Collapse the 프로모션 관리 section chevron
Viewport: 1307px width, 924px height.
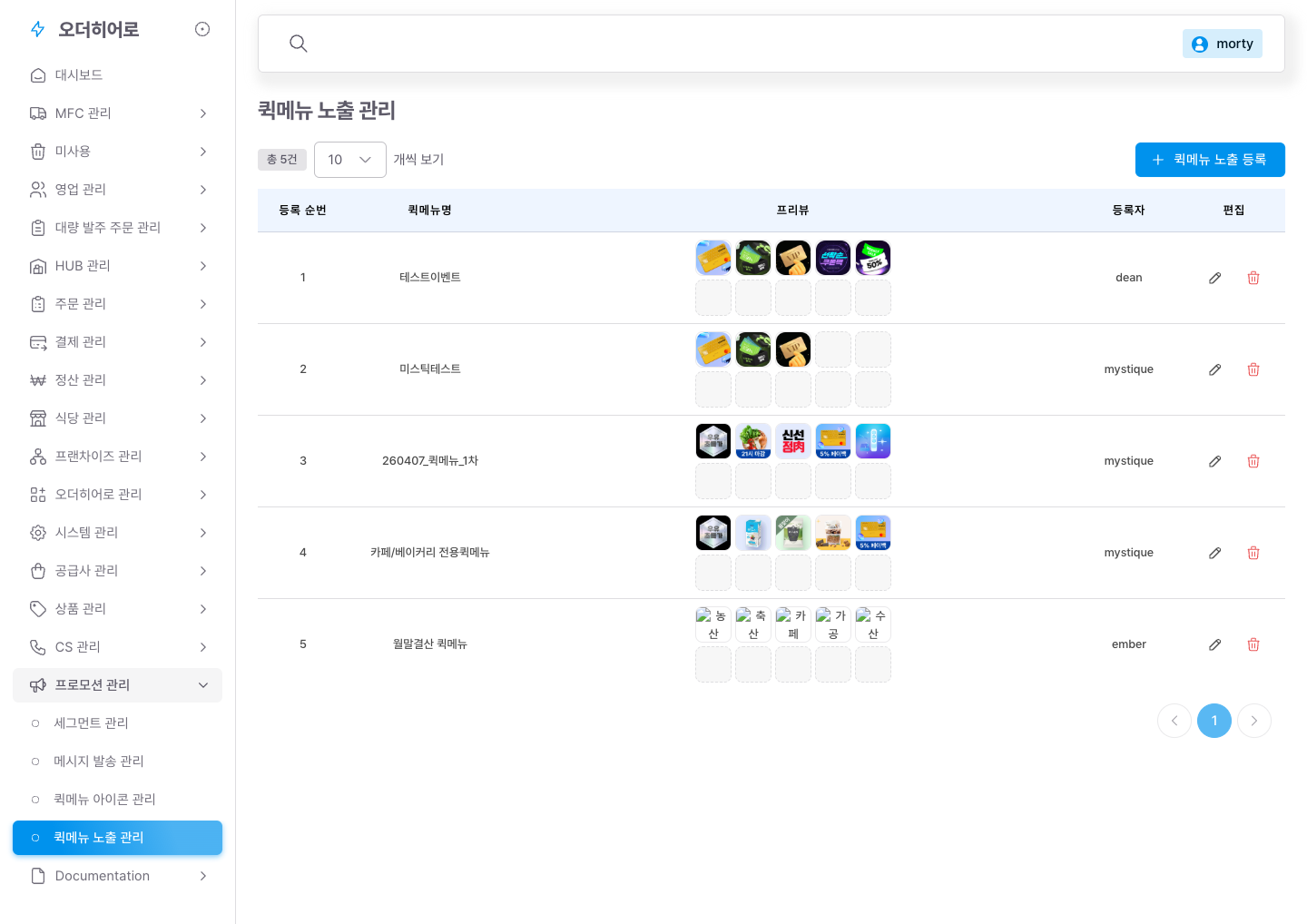(x=203, y=685)
